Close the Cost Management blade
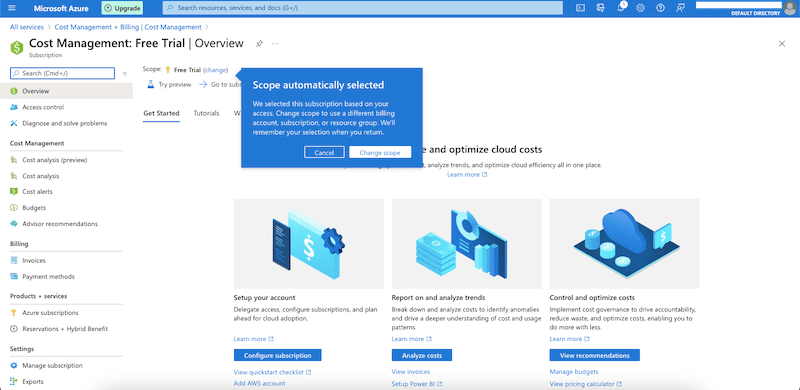 pyautogui.click(x=782, y=44)
